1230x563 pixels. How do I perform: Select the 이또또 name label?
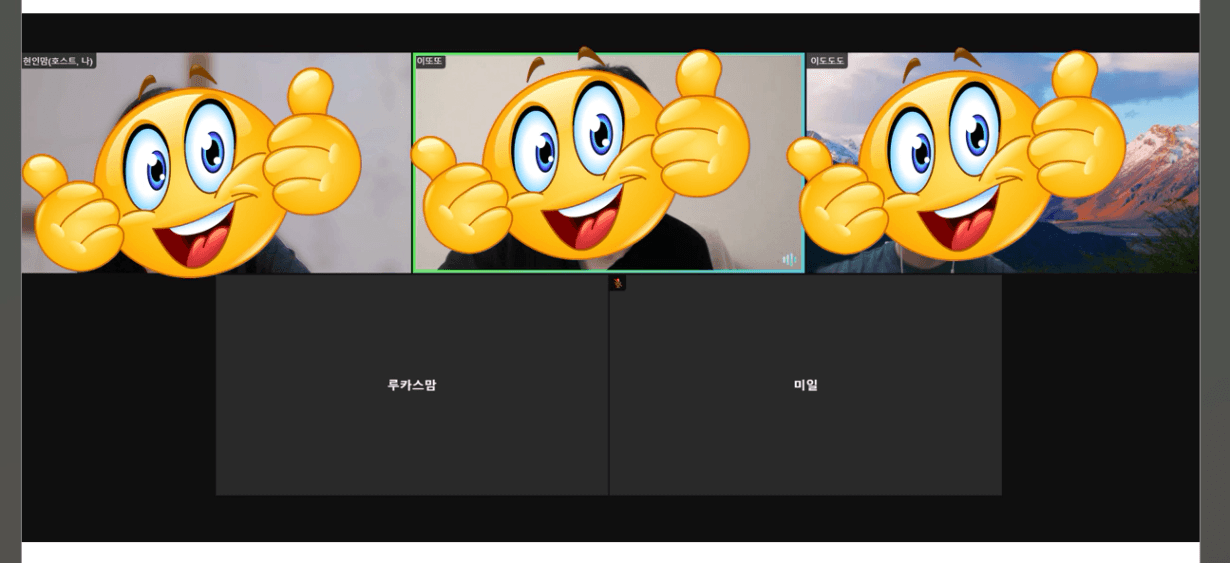pos(430,61)
